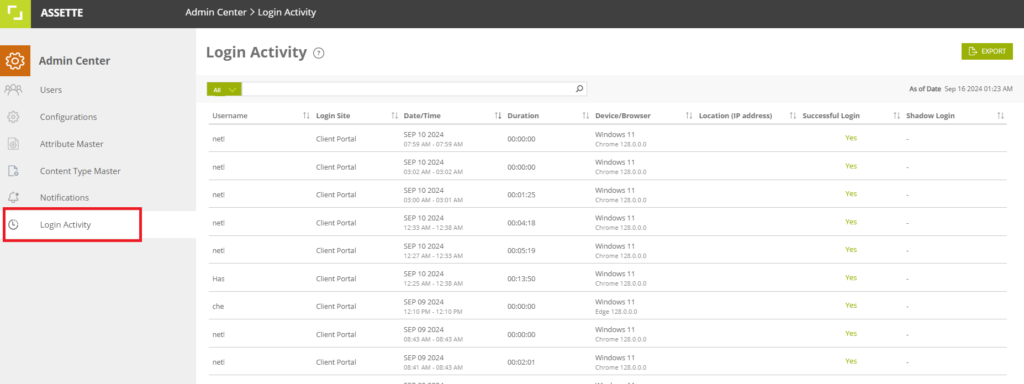Screen dimensions: 1024x384
Task: Click the Content Type Master icon
Action: [x=13, y=171]
